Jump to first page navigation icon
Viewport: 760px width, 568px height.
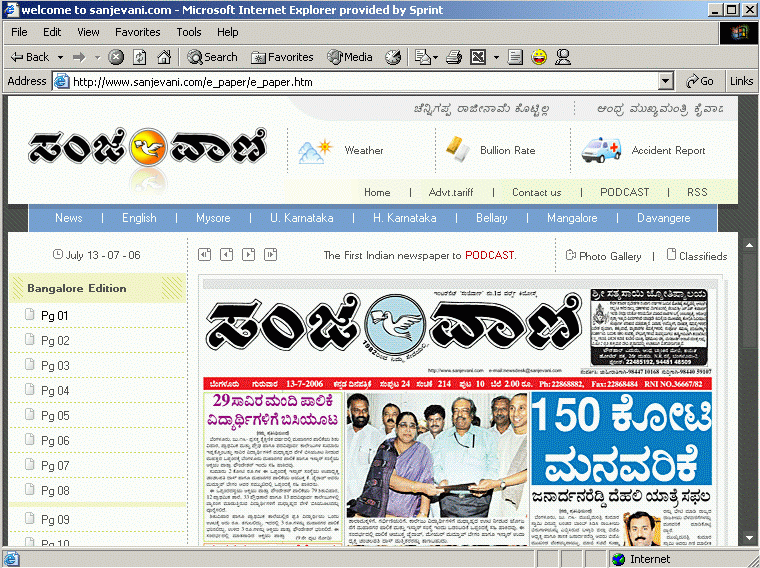[205, 254]
